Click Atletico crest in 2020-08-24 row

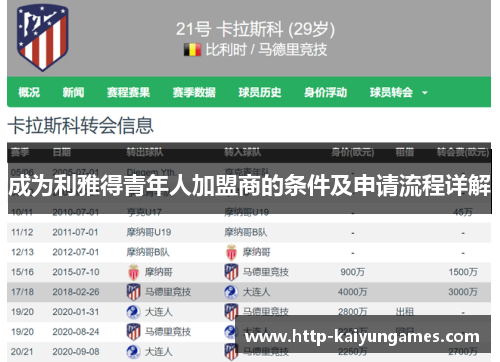pos(133,332)
